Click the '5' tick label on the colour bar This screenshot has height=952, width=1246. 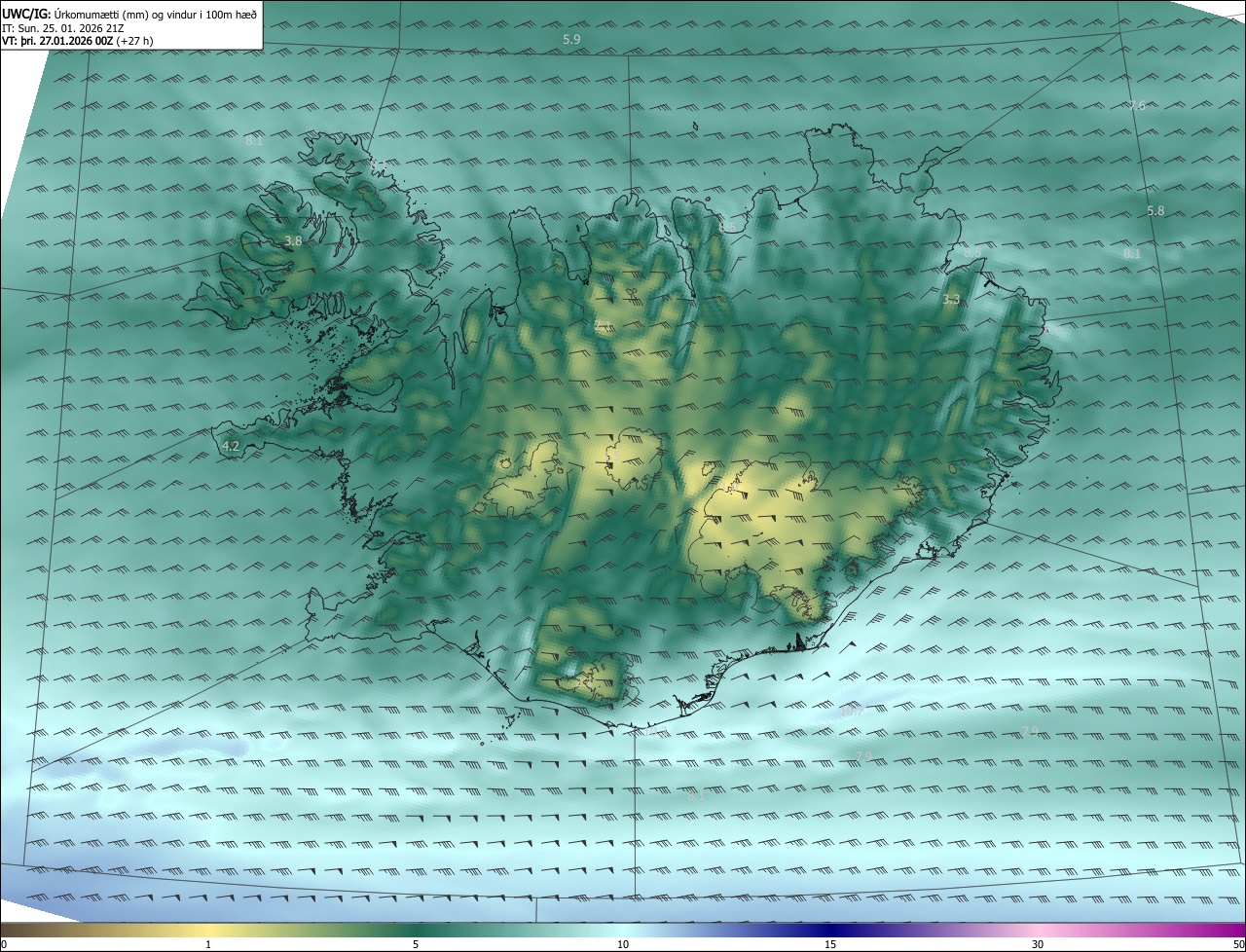pos(416,944)
